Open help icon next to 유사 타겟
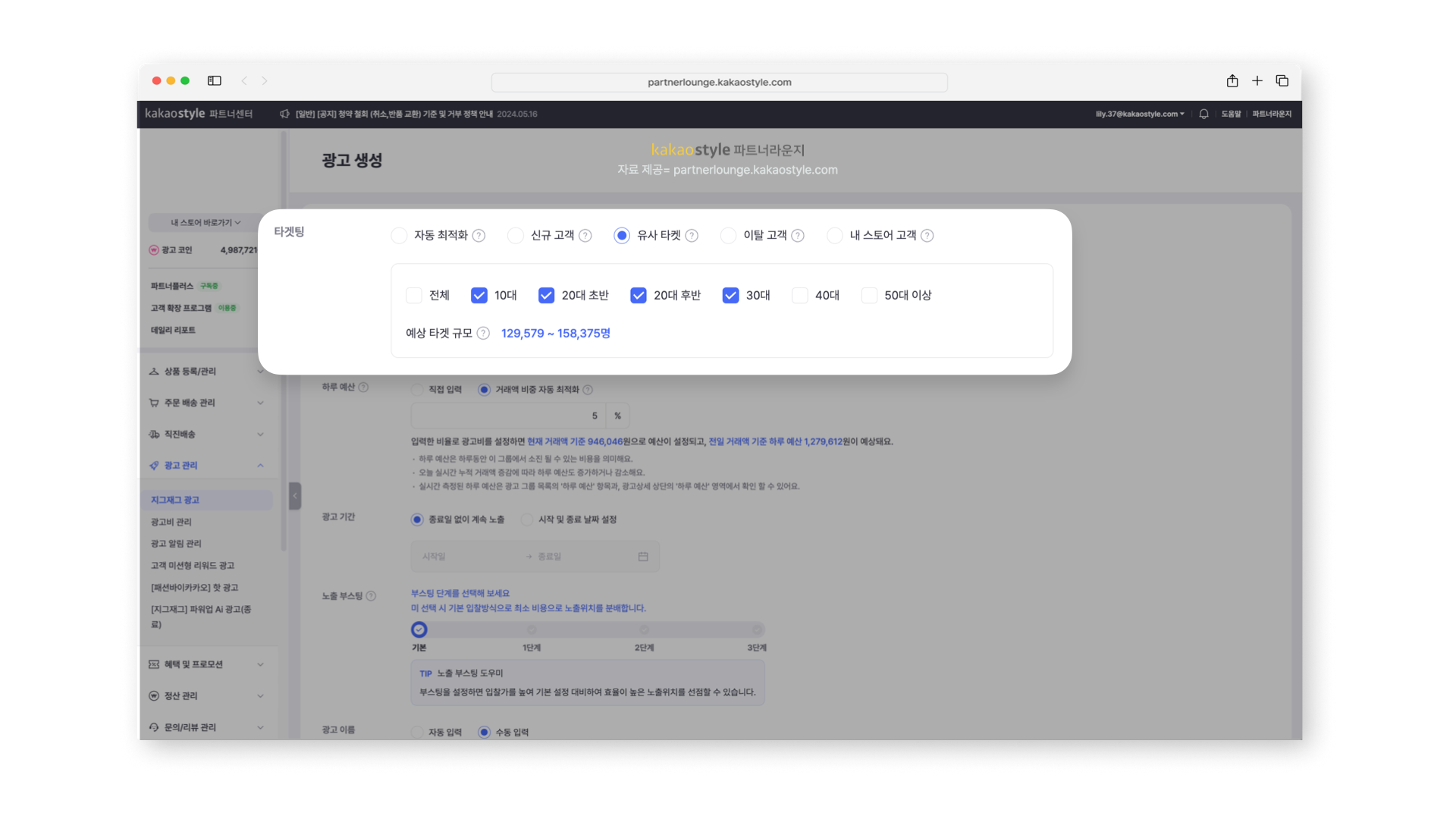The height and width of the screenshot is (819, 1456). point(692,236)
